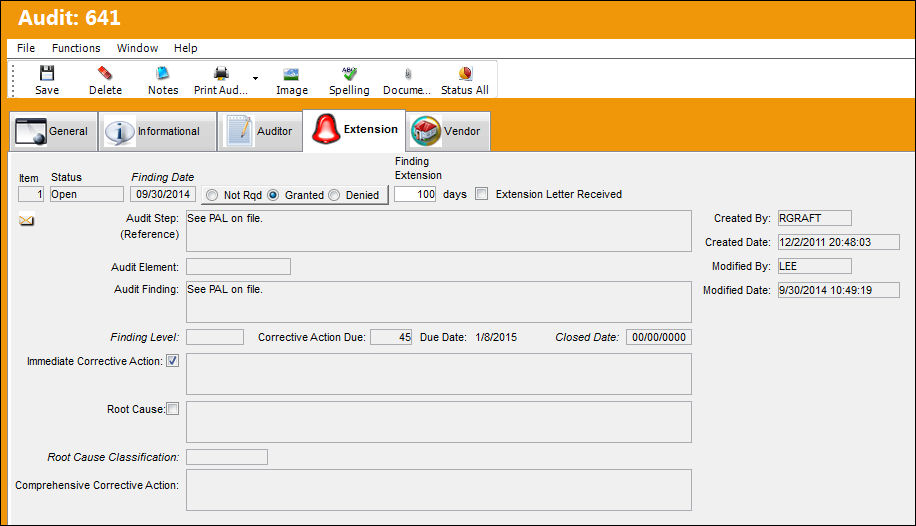Click the Print Audit printer icon
This screenshot has height=526, width=916.
pos(221,73)
